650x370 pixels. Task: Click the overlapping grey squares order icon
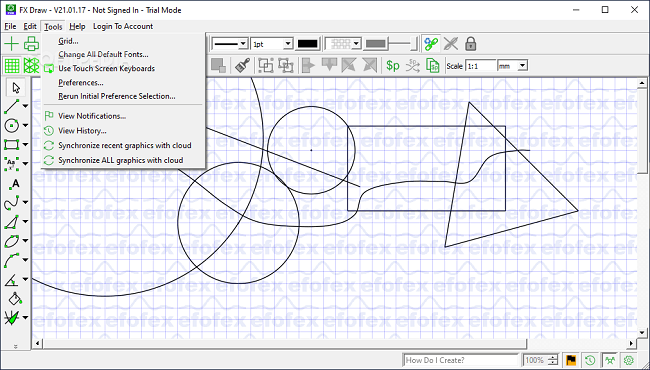[x=218, y=65]
